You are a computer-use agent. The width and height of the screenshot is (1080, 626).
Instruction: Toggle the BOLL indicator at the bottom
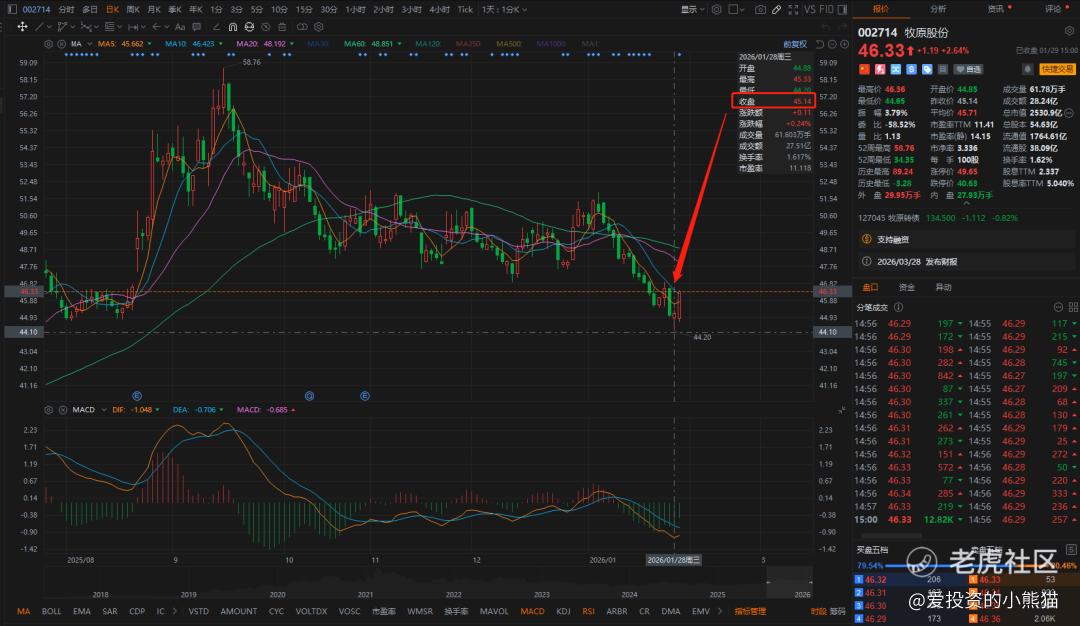[52, 612]
